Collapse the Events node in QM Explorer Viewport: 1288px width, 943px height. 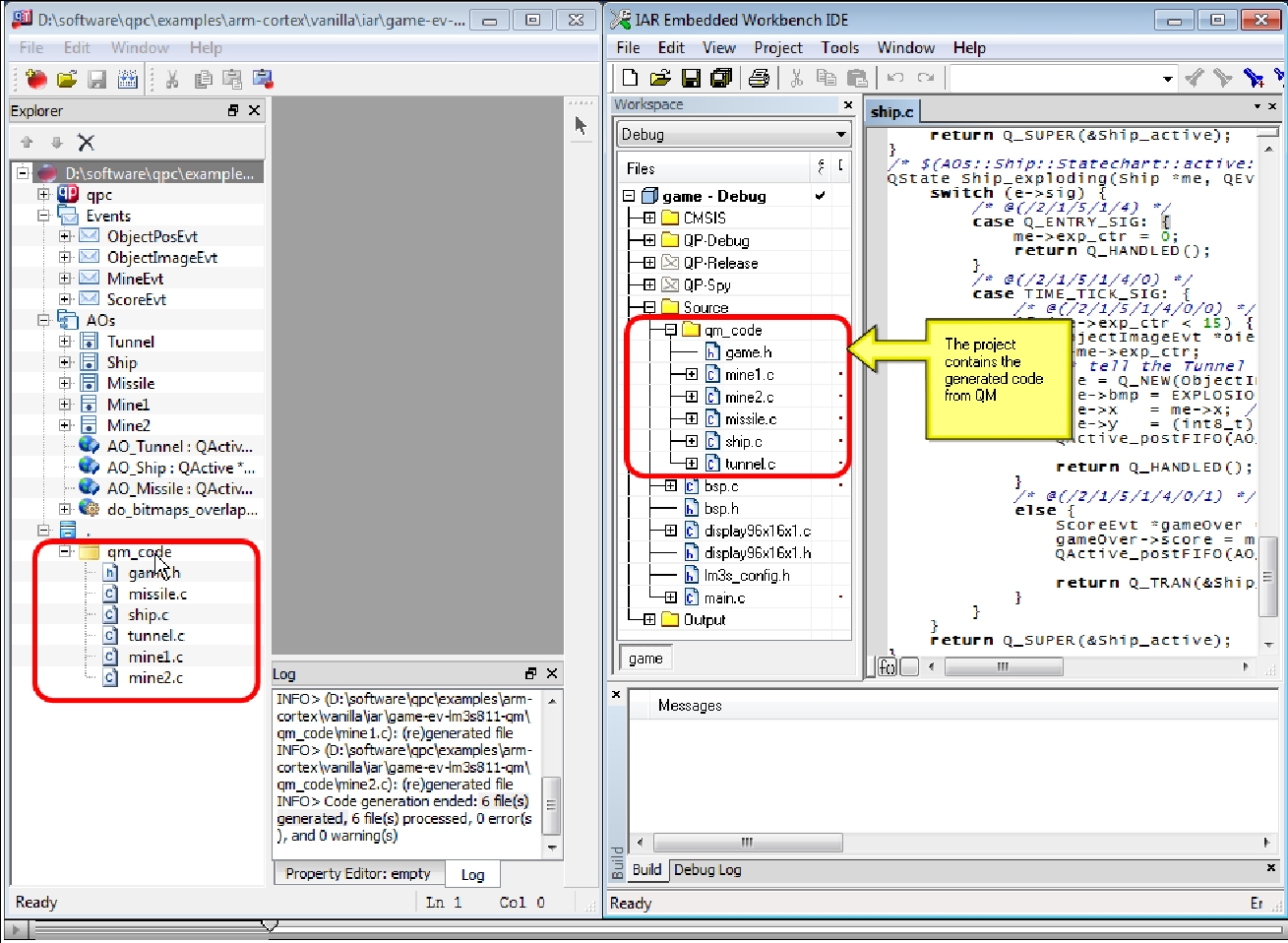point(44,216)
